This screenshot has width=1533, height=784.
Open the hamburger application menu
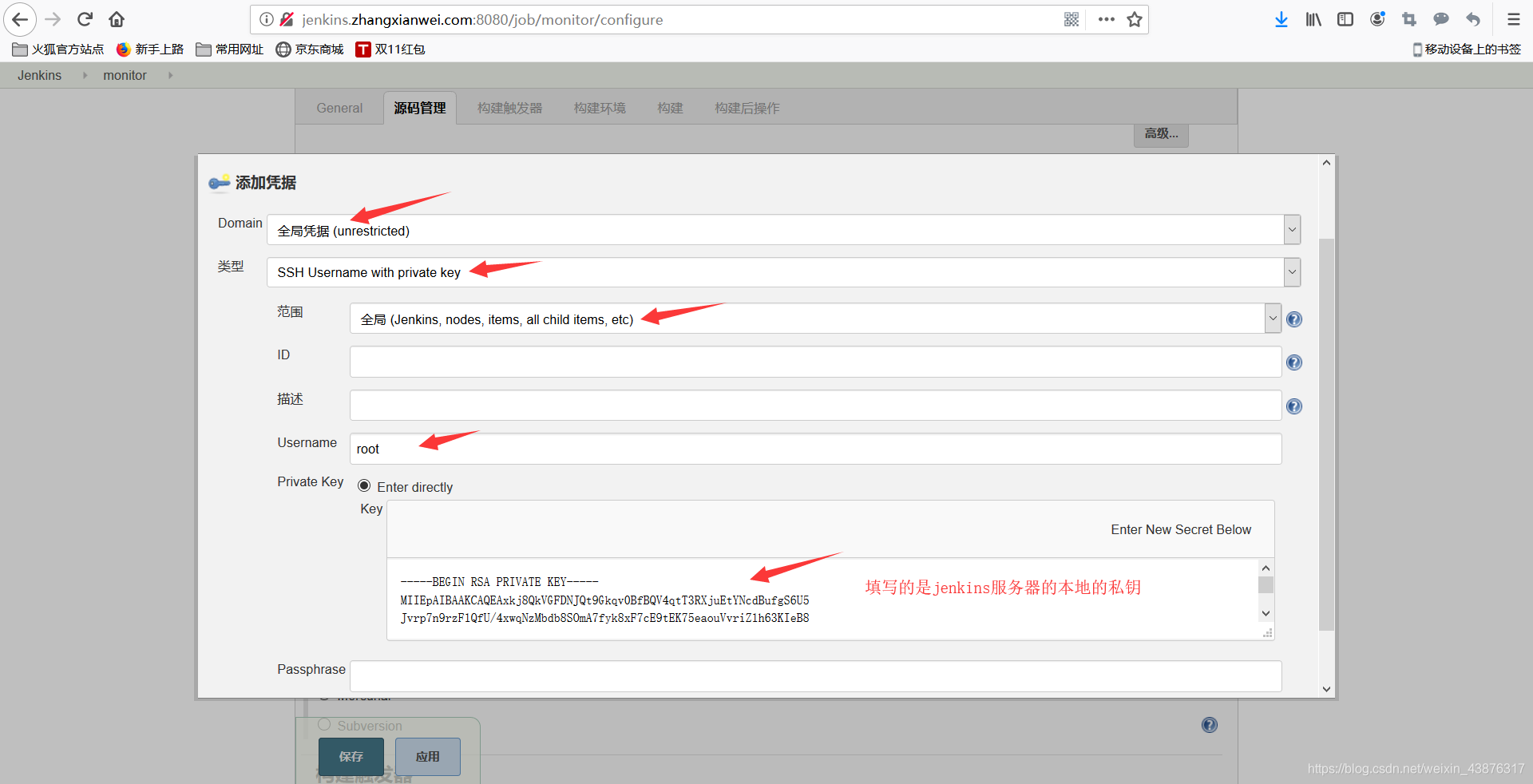(1513, 19)
